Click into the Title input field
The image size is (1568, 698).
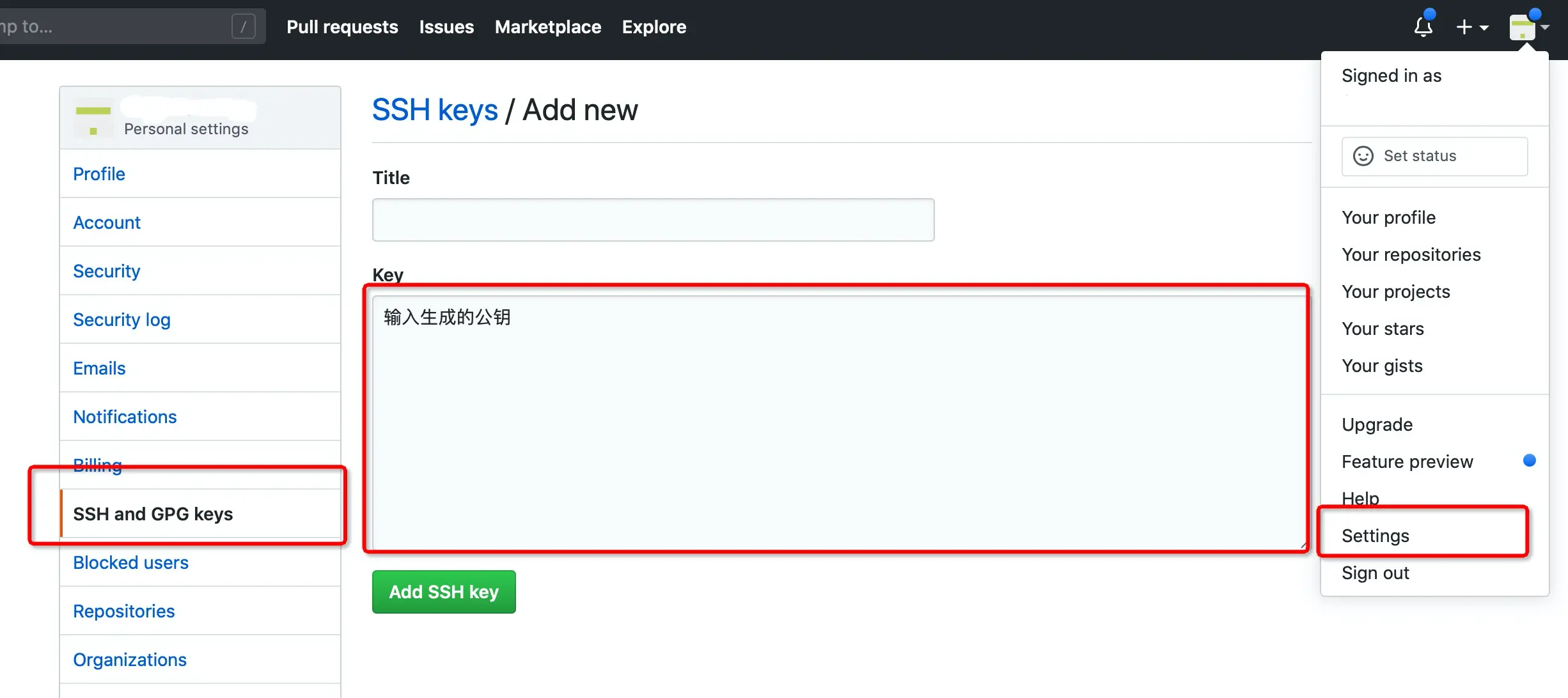(653, 220)
